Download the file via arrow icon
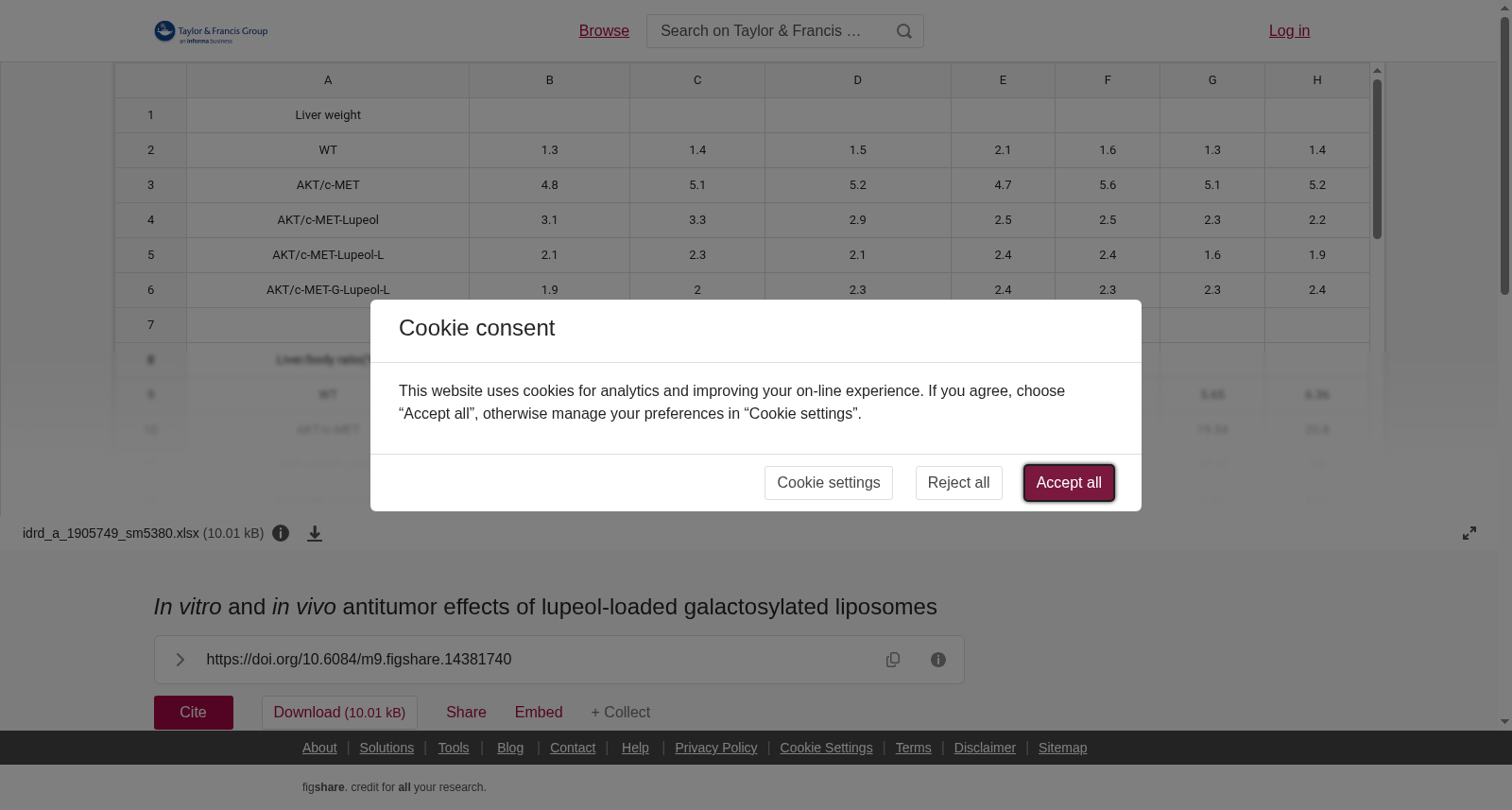Image resolution: width=1512 pixels, height=810 pixels. tap(315, 534)
